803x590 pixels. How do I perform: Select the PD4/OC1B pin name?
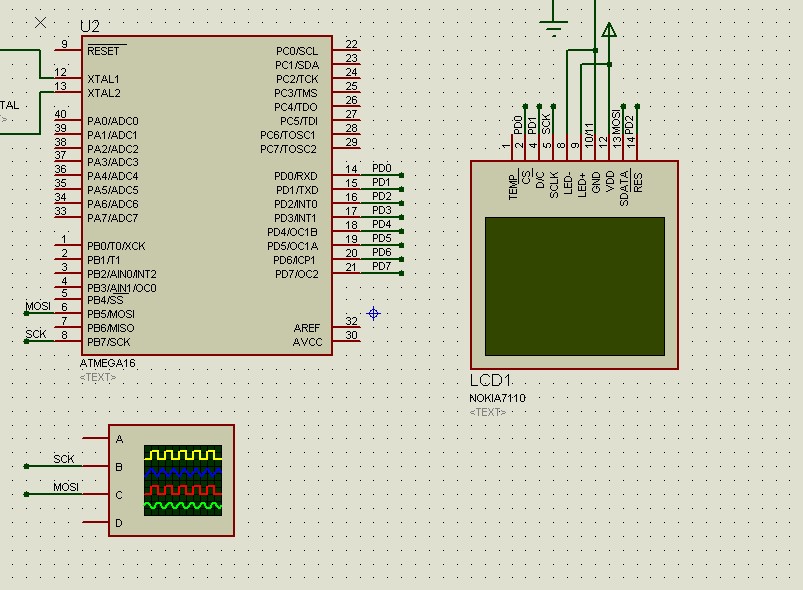[x=292, y=232]
